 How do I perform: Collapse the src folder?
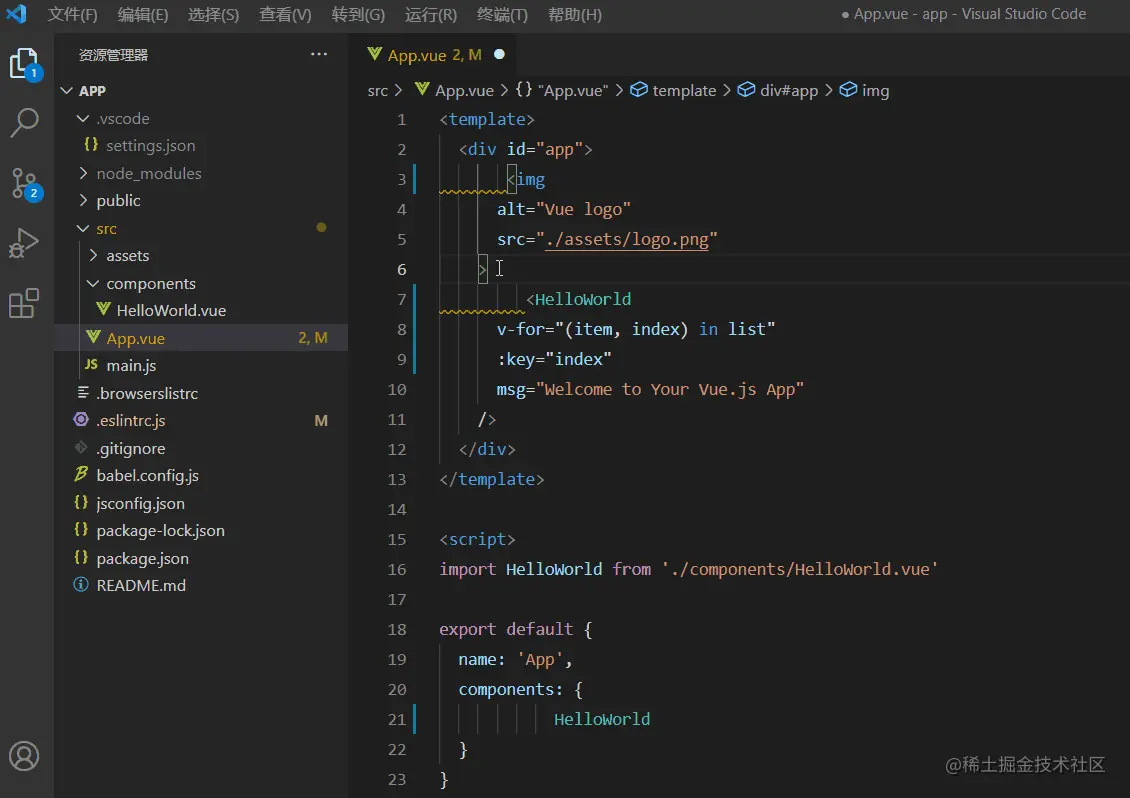(84, 228)
